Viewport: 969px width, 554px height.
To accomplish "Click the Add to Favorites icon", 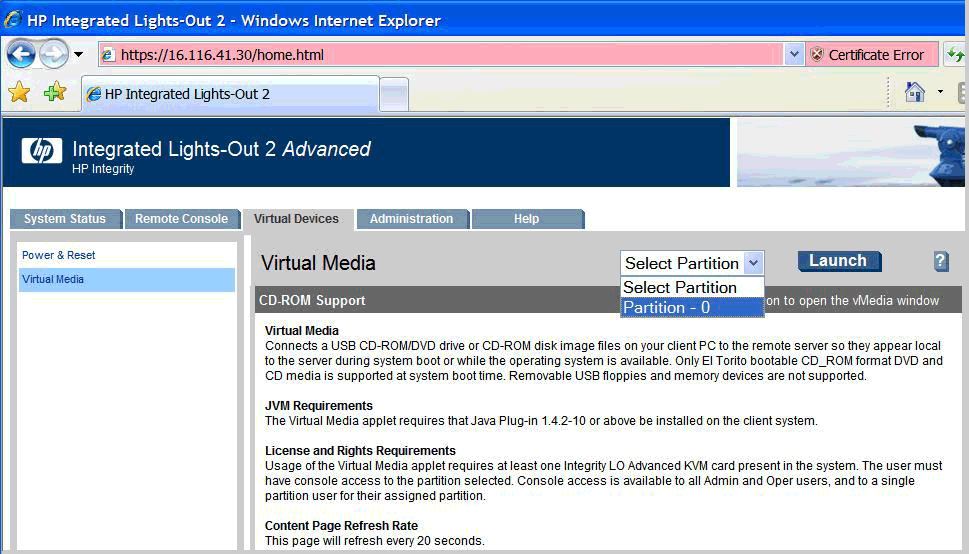I will click(54, 93).
